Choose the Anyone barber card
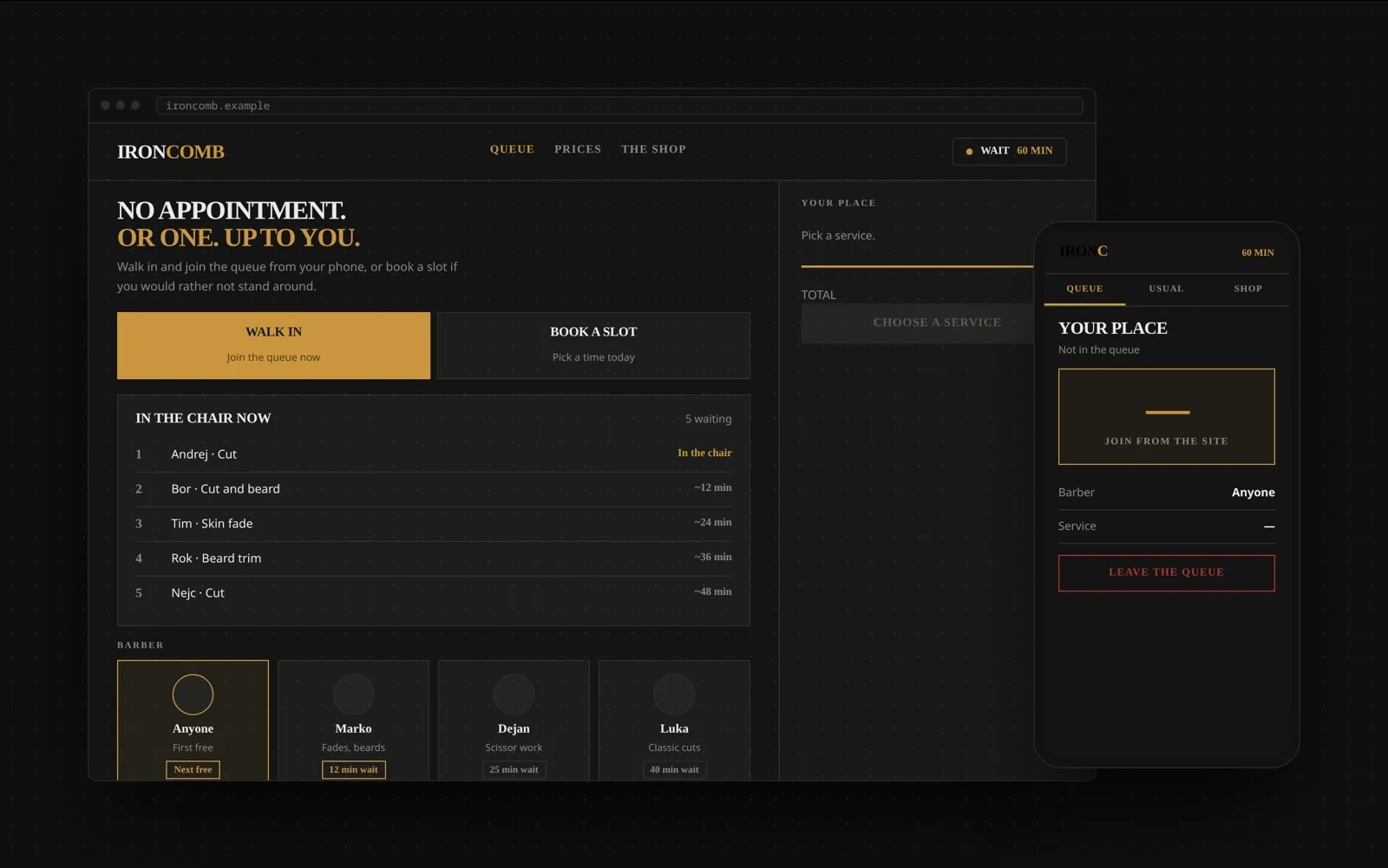This screenshot has height=868, width=1388. tap(193, 721)
